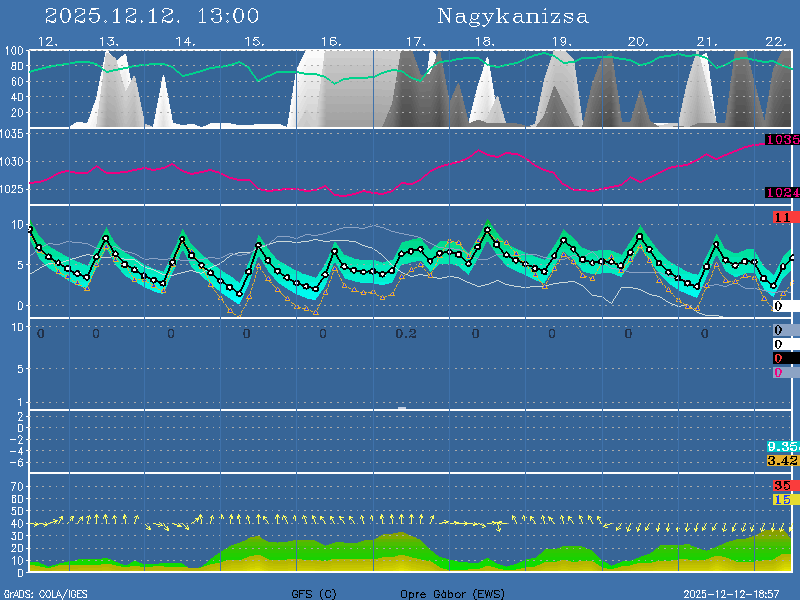Screen dimensions: 800x600
Task: Click the 1024 minimum pressure badge
Action: pos(781,193)
